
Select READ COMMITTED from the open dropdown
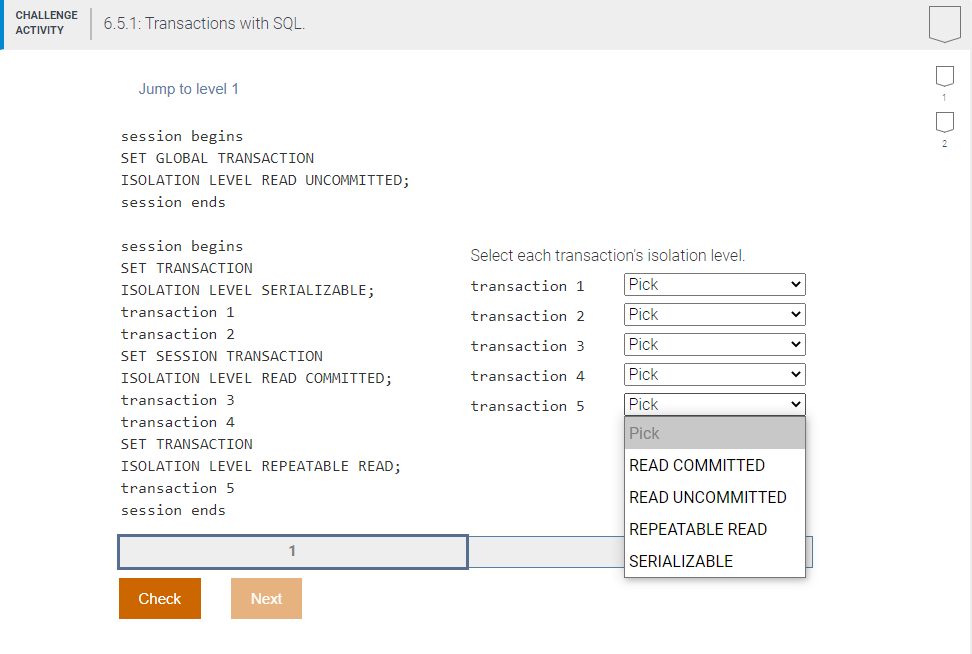click(697, 465)
